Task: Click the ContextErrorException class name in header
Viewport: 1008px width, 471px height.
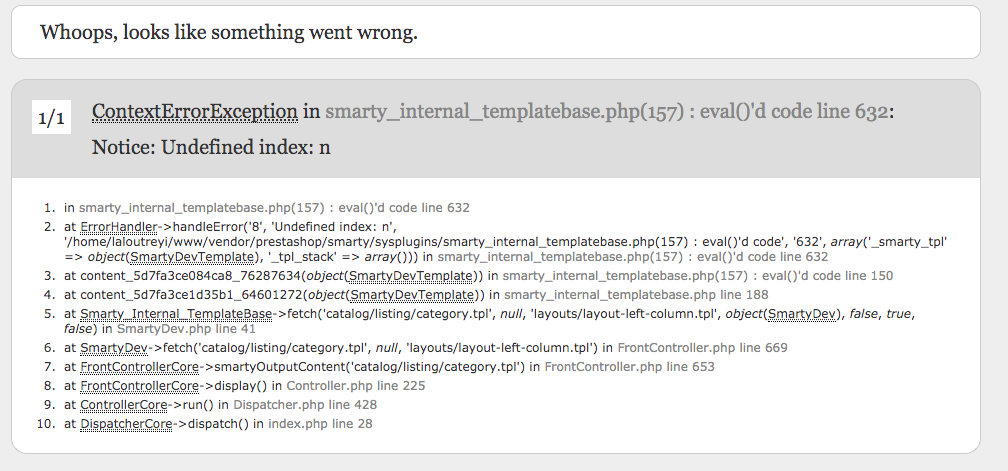Action: pos(195,111)
